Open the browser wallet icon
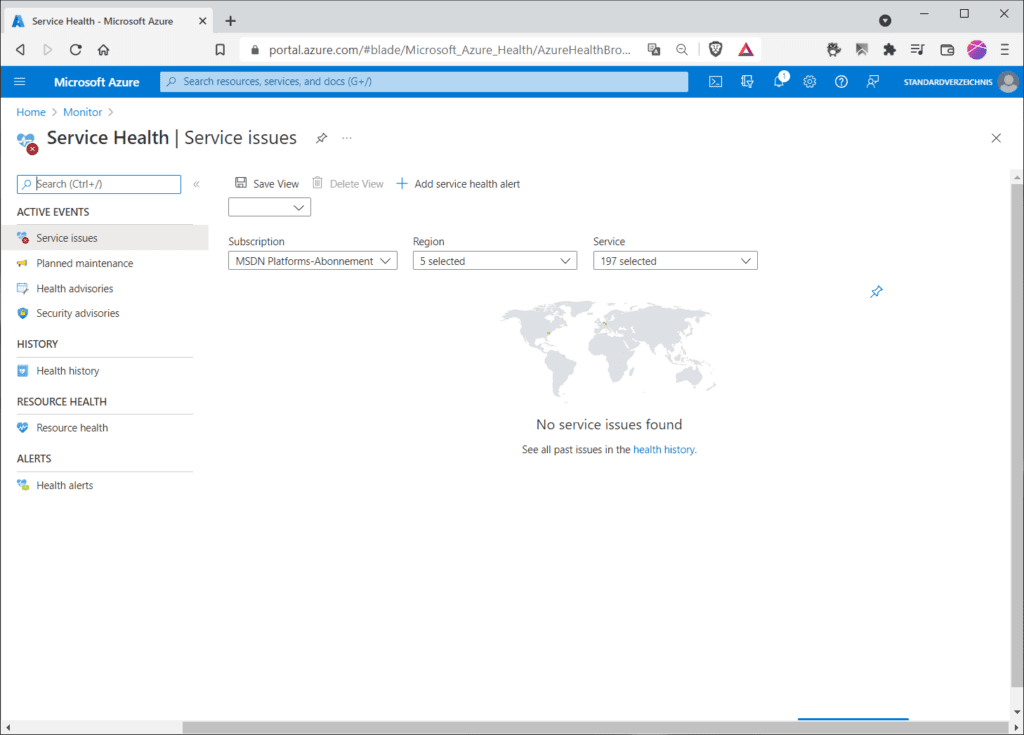Screen dimensions: 1024x735 click(x=947, y=50)
